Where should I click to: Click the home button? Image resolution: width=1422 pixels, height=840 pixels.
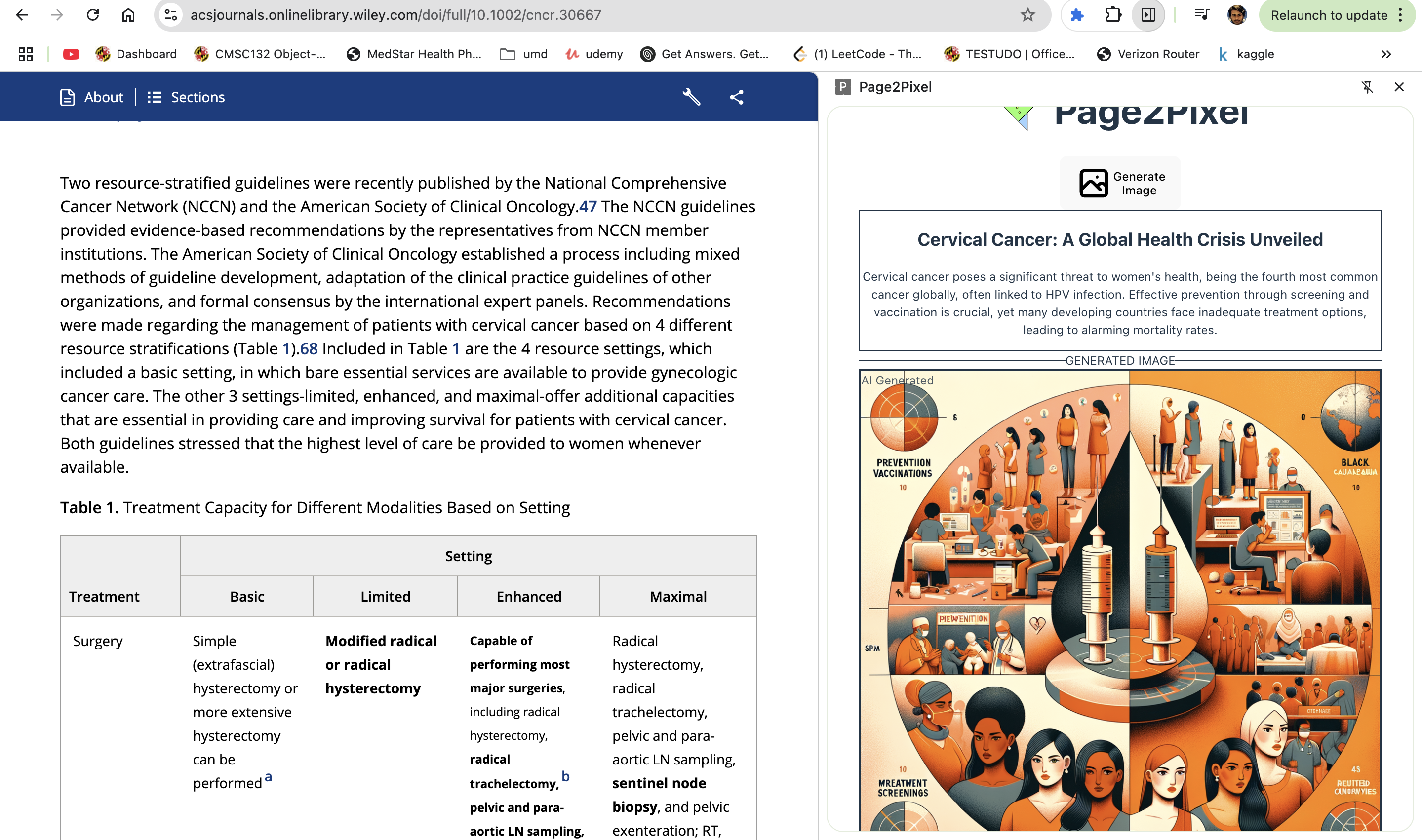tap(128, 15)
